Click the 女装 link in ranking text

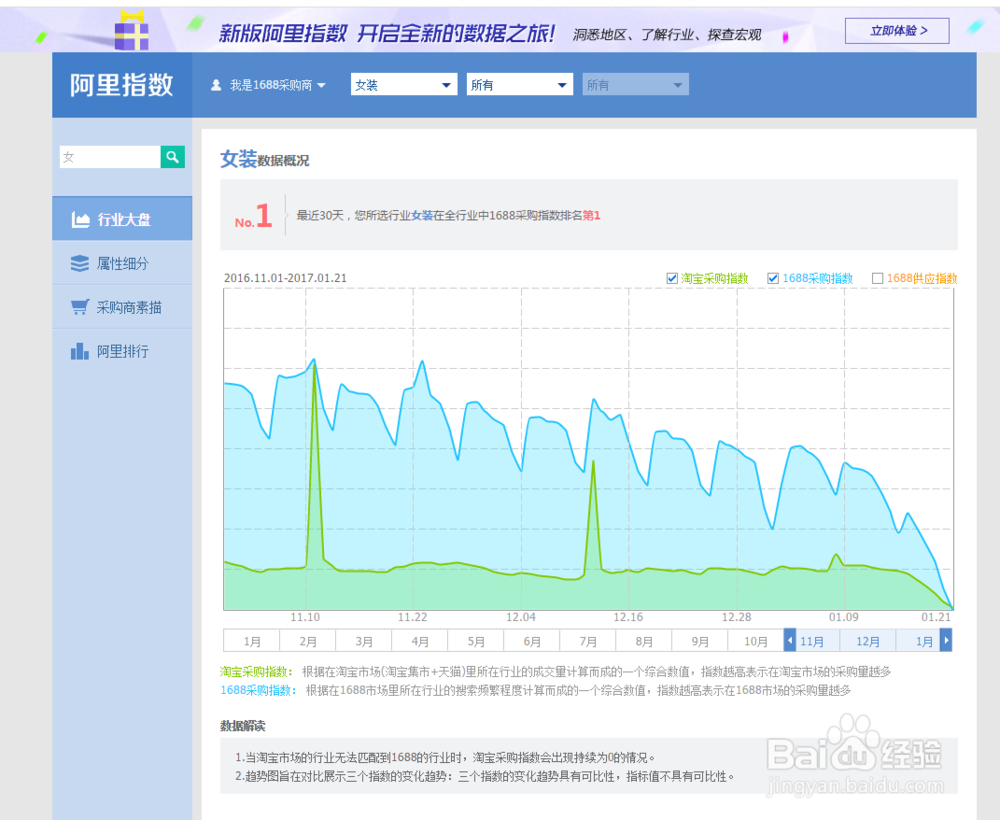422,216
